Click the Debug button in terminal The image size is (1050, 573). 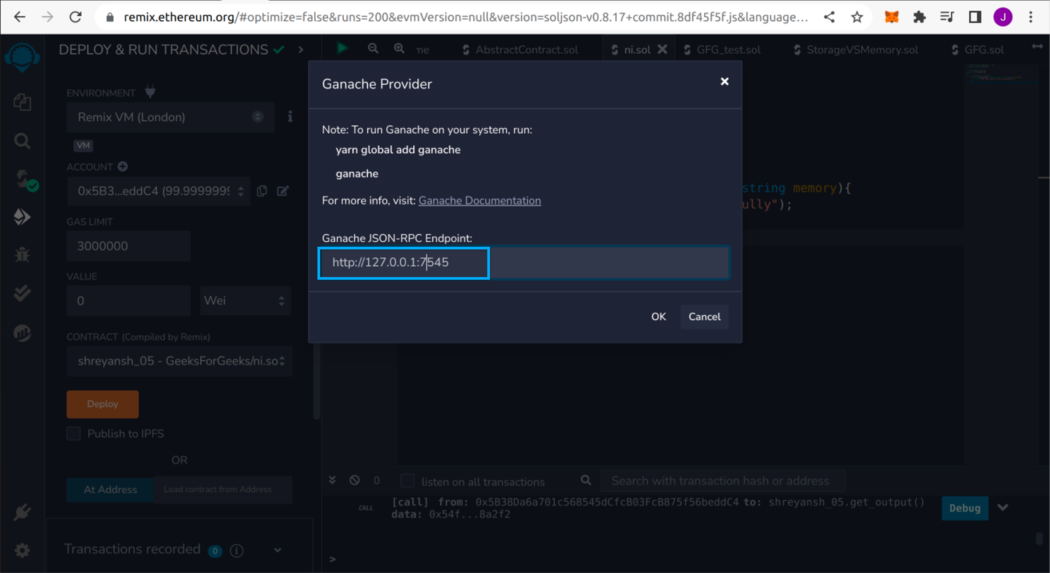pyautogui.click(x=964, y=508)
